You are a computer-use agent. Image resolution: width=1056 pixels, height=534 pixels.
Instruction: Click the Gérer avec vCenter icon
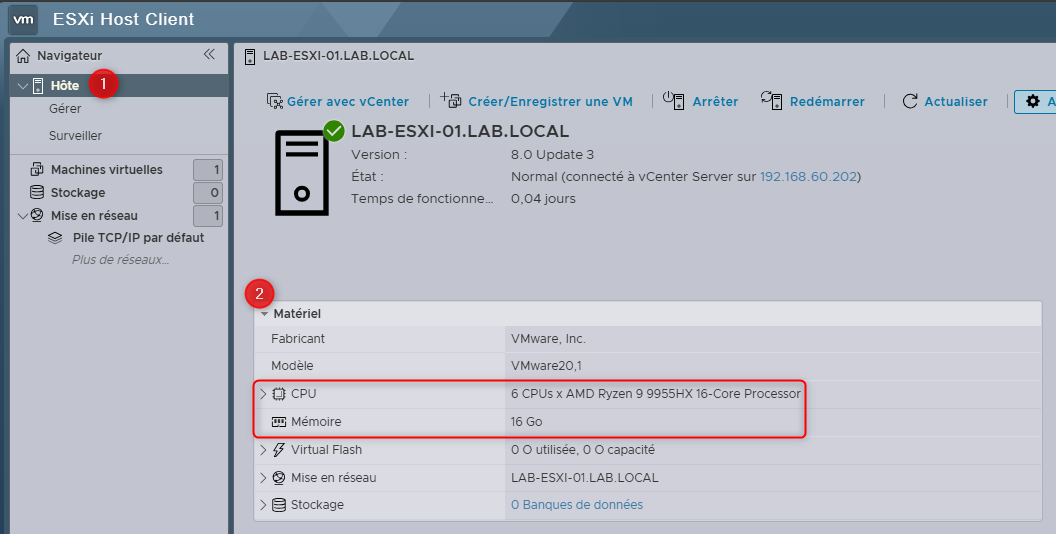tap(275, 101)
